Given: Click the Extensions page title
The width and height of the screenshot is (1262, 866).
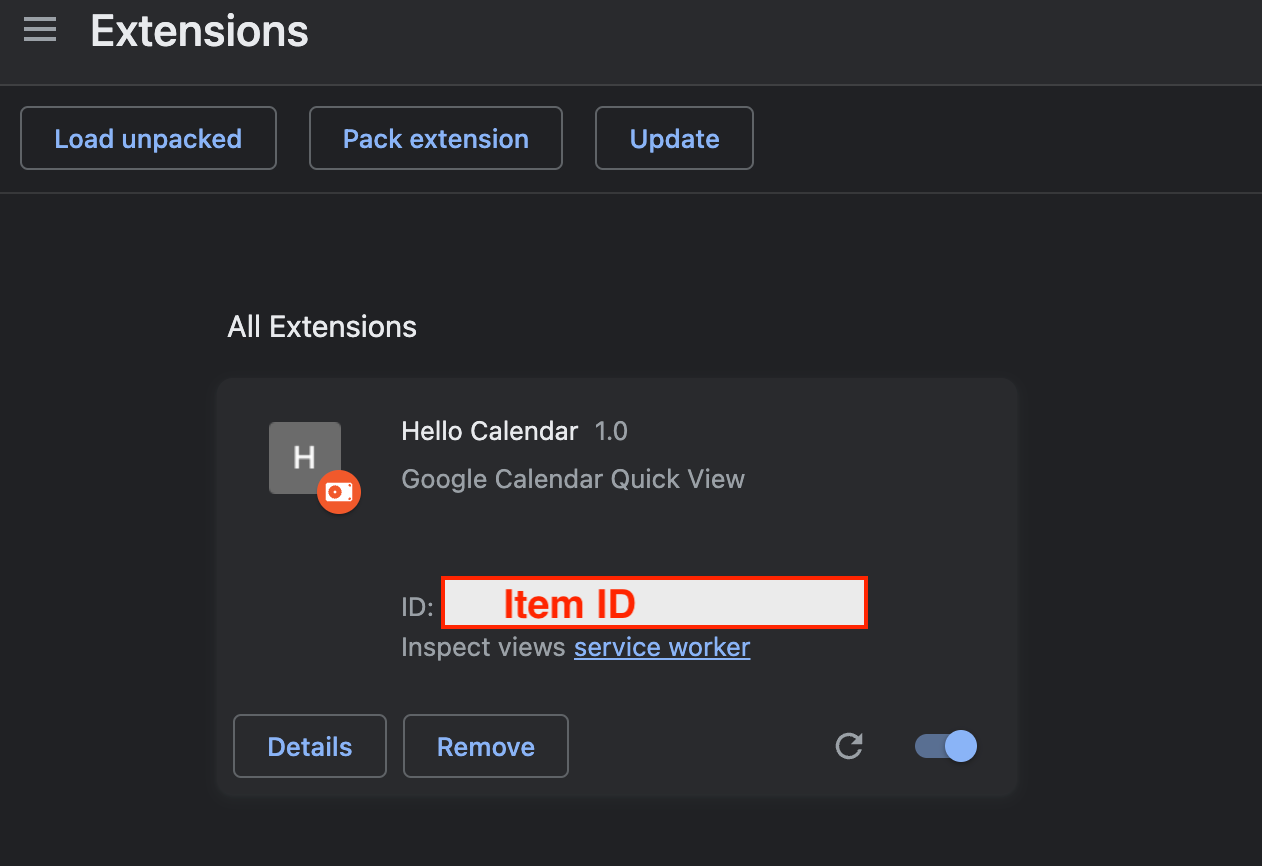Looking at the screenshot, I should pos(199,32).
